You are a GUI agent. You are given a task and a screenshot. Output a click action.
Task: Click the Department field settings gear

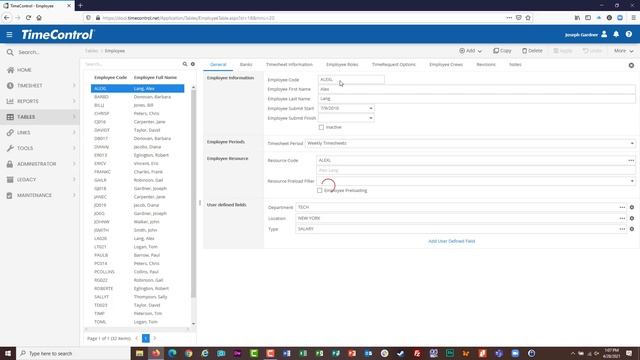pyautogui.click(x=632, y=207)
